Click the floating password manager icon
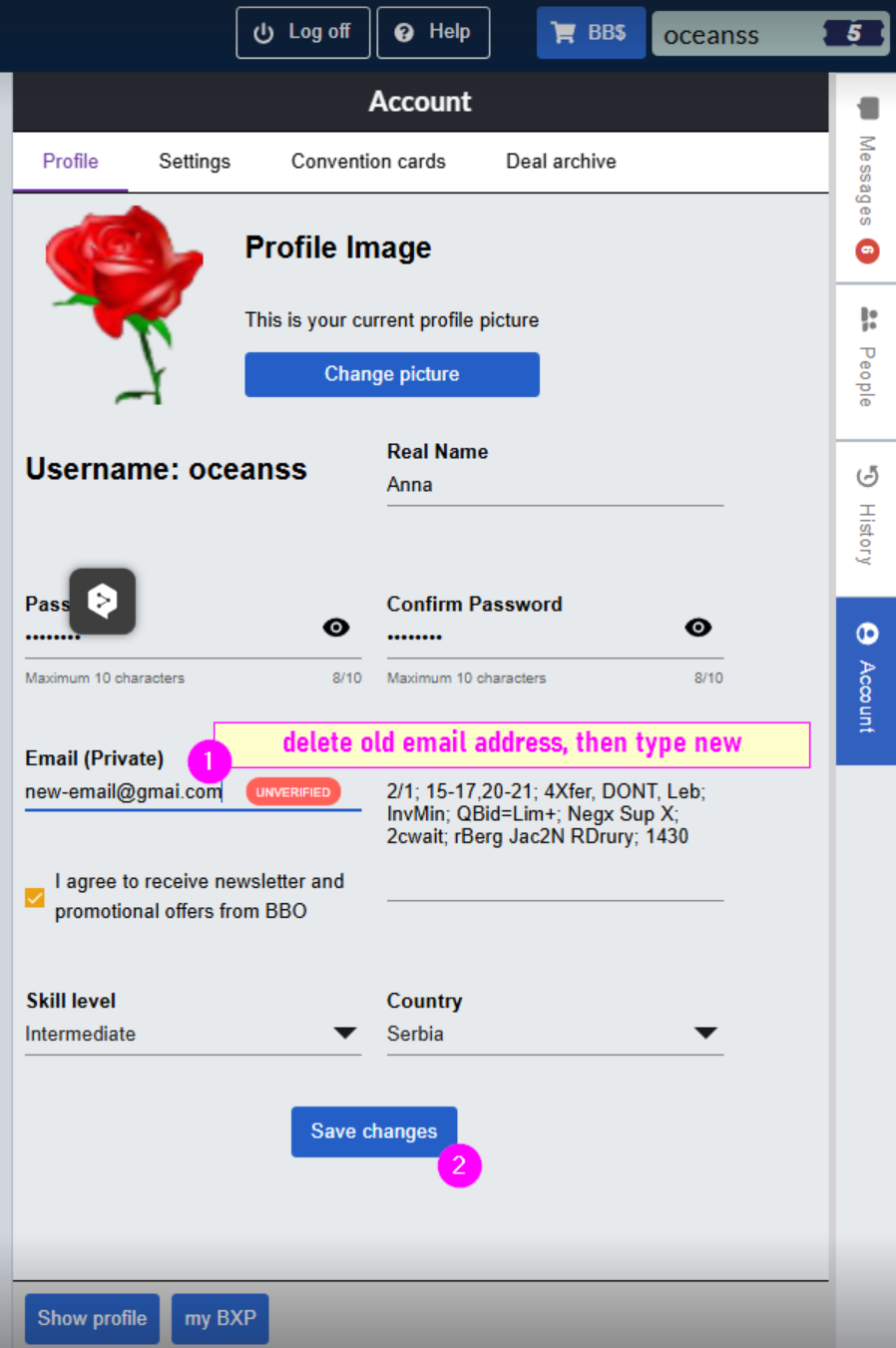The height and width of the screenshot is (1348, 896). click(x=102, y=601)
